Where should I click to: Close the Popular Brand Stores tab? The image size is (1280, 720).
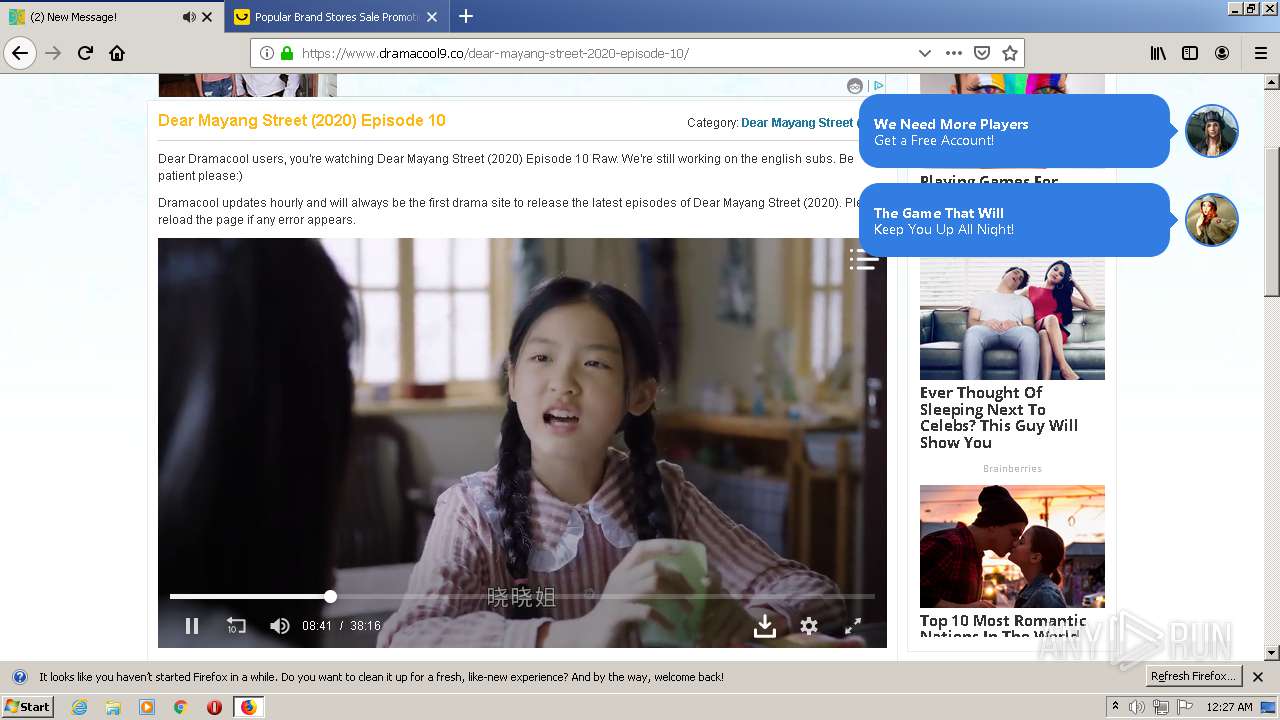pos(432,17)
